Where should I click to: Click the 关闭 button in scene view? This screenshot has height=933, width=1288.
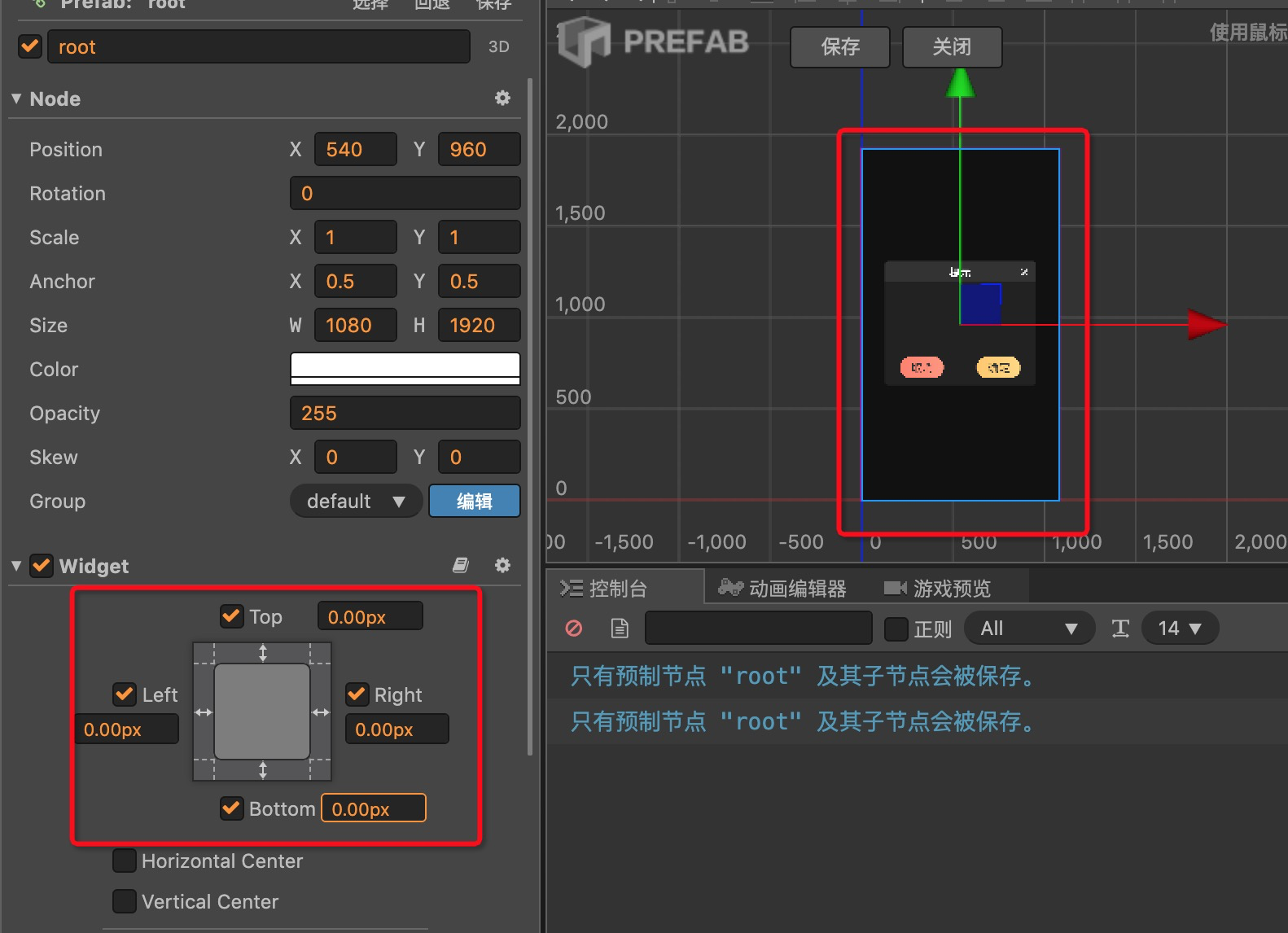point(952,46)
